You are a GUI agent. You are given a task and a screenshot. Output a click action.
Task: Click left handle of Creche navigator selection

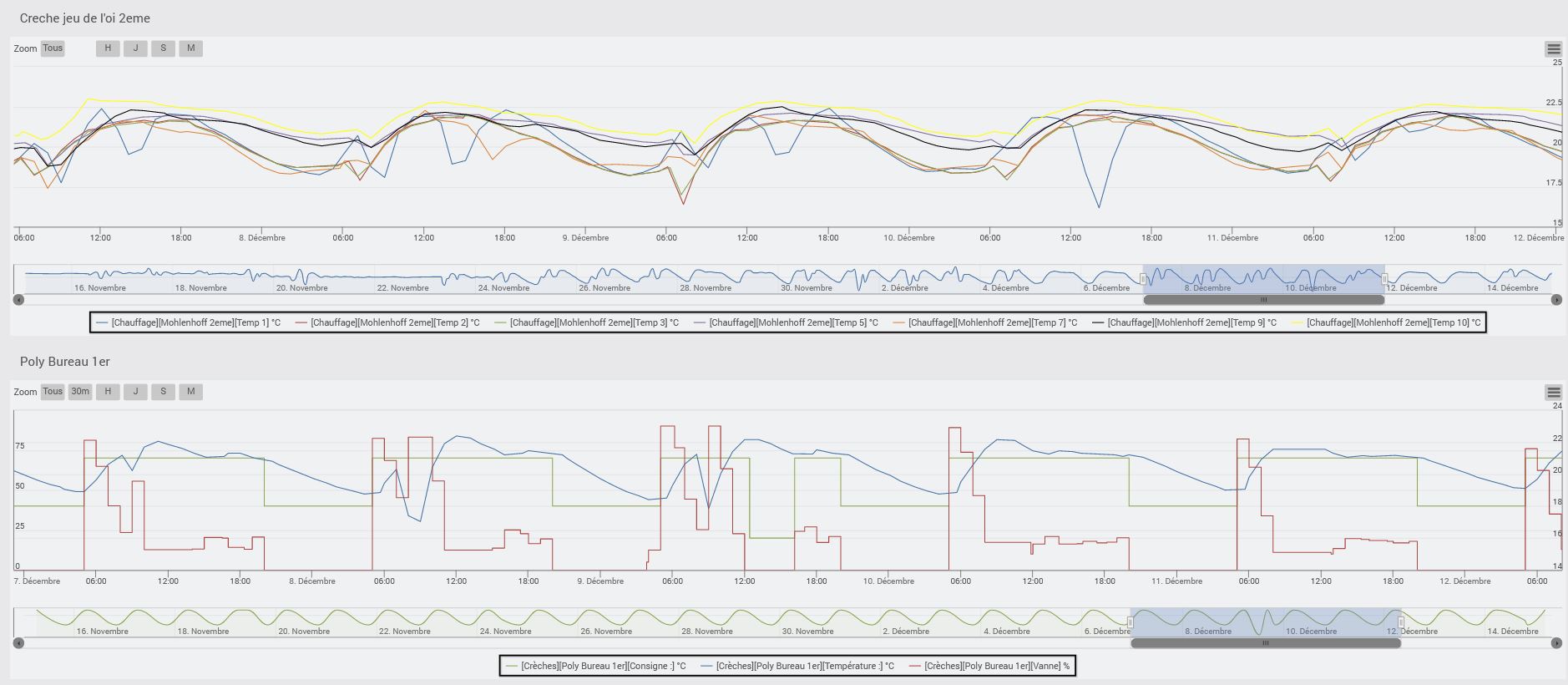pyautogui.click(x=1143, y=279)
